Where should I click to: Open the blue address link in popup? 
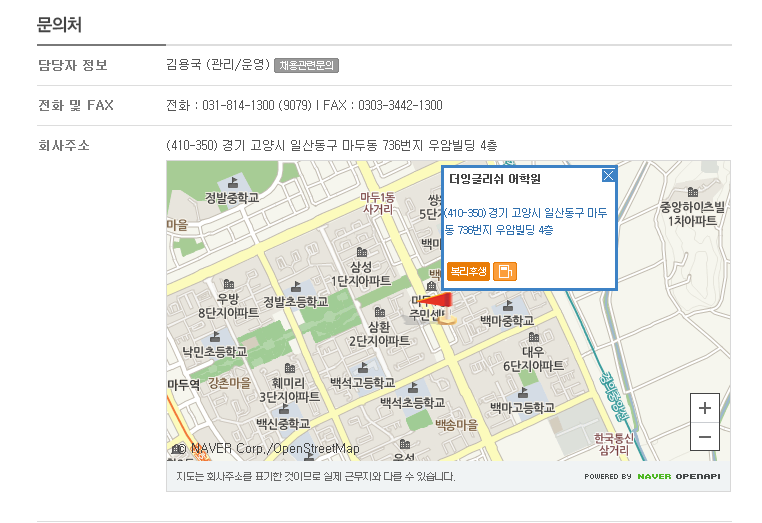point(526,221)
